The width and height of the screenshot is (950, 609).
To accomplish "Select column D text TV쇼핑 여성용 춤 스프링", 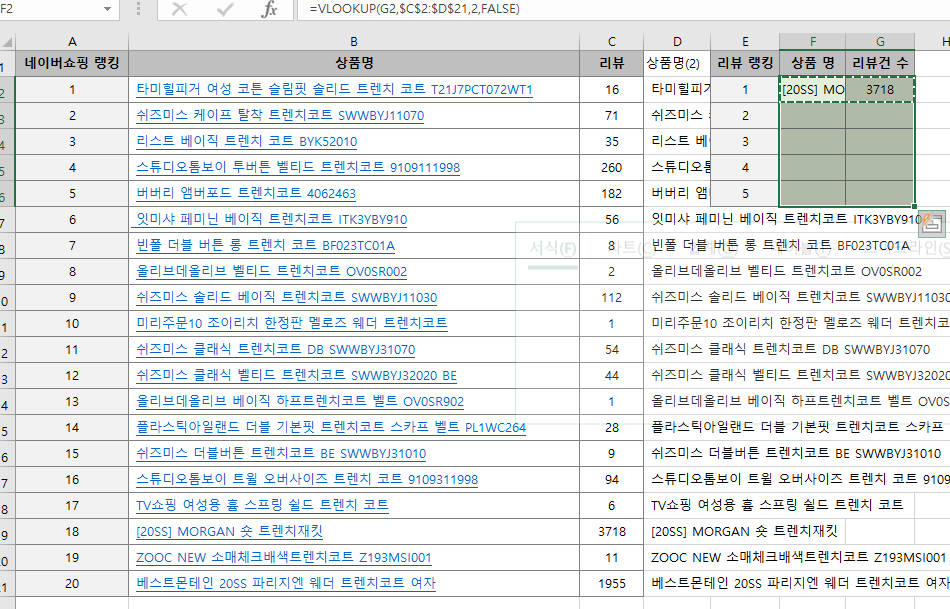I will tap(777, 505).
